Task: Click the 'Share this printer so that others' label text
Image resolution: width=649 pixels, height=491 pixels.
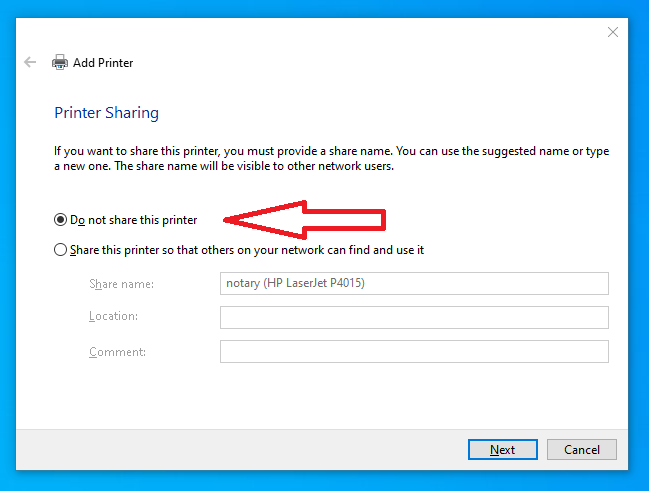Action: point(247,250)
